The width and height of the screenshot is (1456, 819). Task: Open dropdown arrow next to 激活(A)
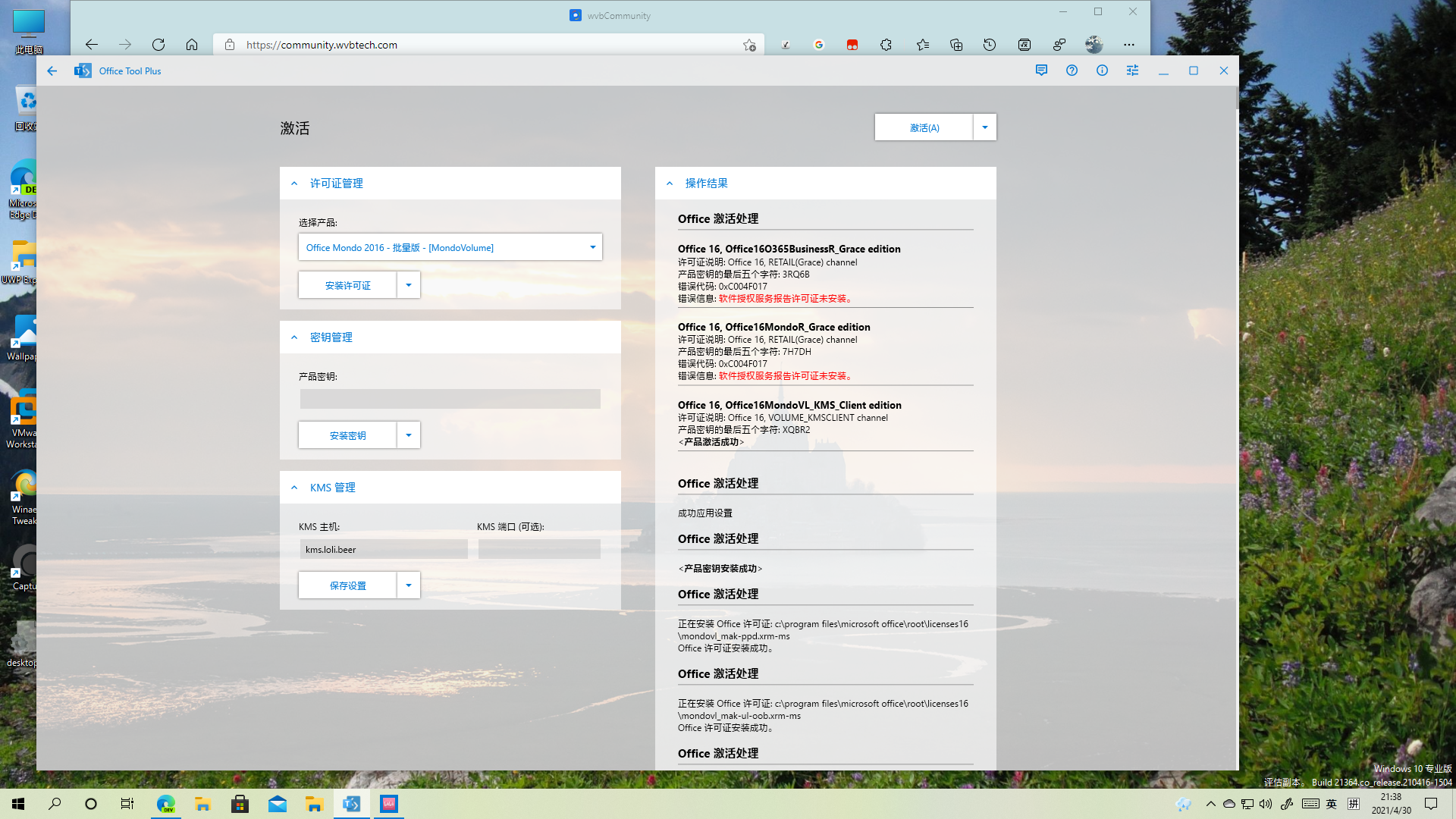point(984,127)
